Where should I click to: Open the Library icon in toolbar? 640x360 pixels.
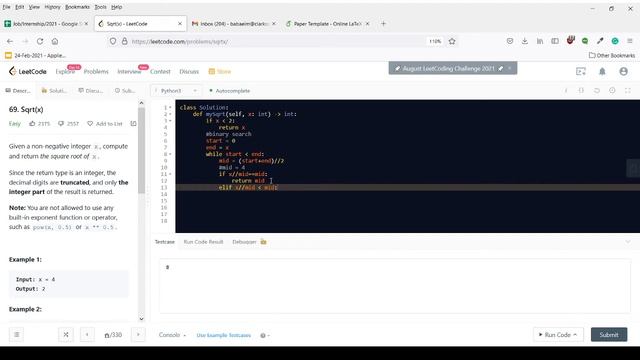tap(540, 41)
